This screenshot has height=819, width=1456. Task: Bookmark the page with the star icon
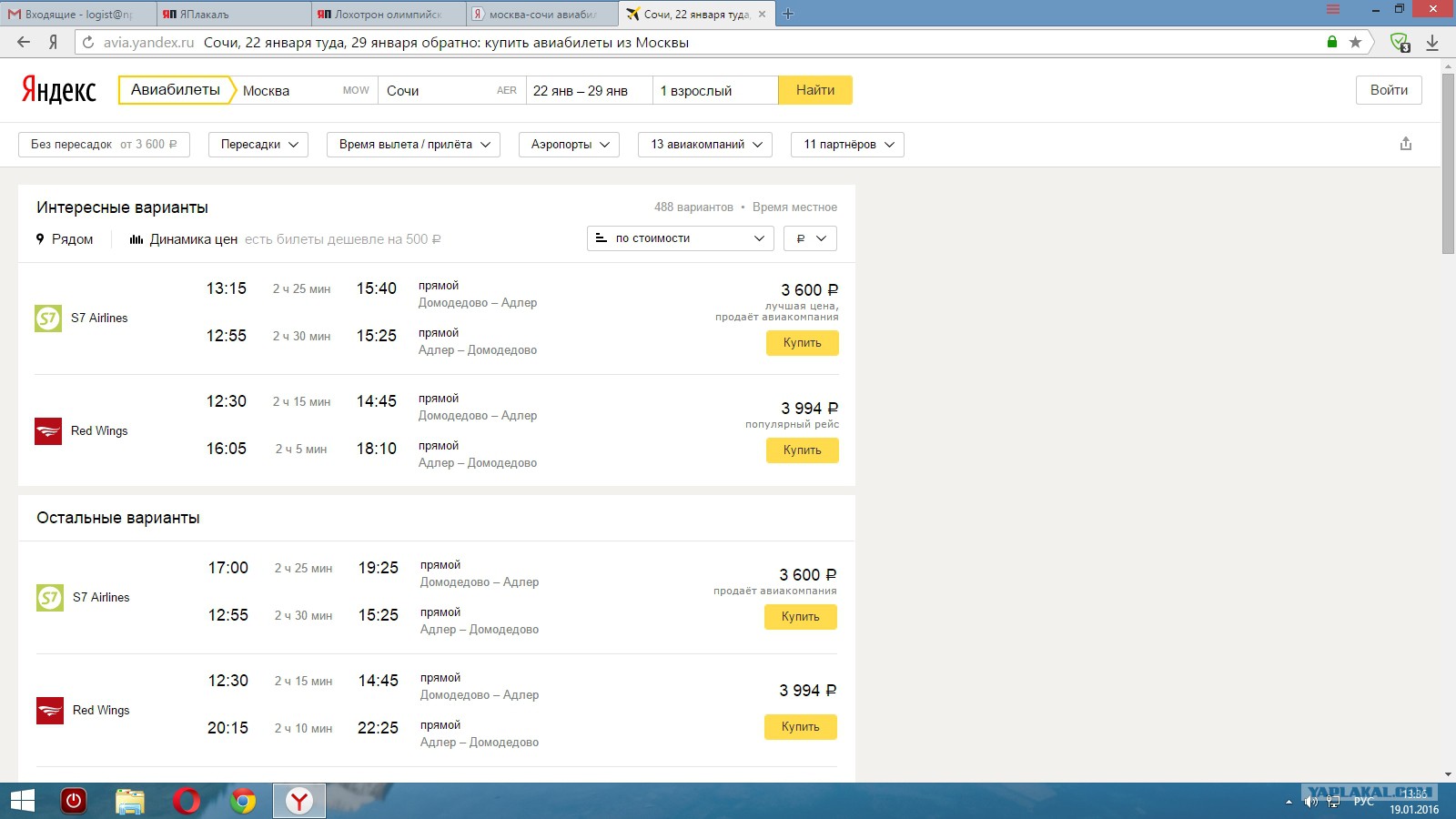[x=1355, y=42]
